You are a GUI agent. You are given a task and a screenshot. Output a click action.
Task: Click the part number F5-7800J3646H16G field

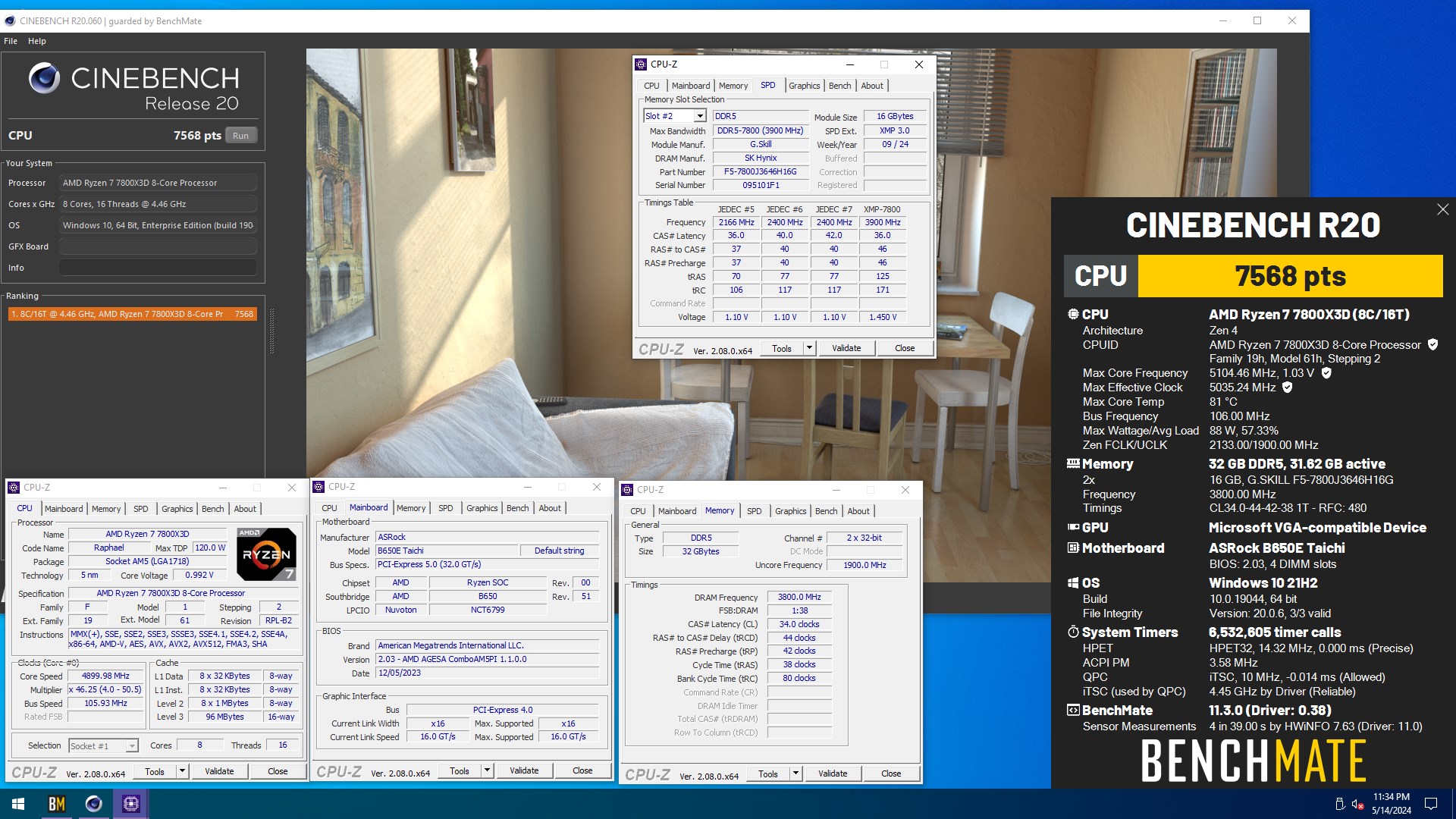click(760, 171)
